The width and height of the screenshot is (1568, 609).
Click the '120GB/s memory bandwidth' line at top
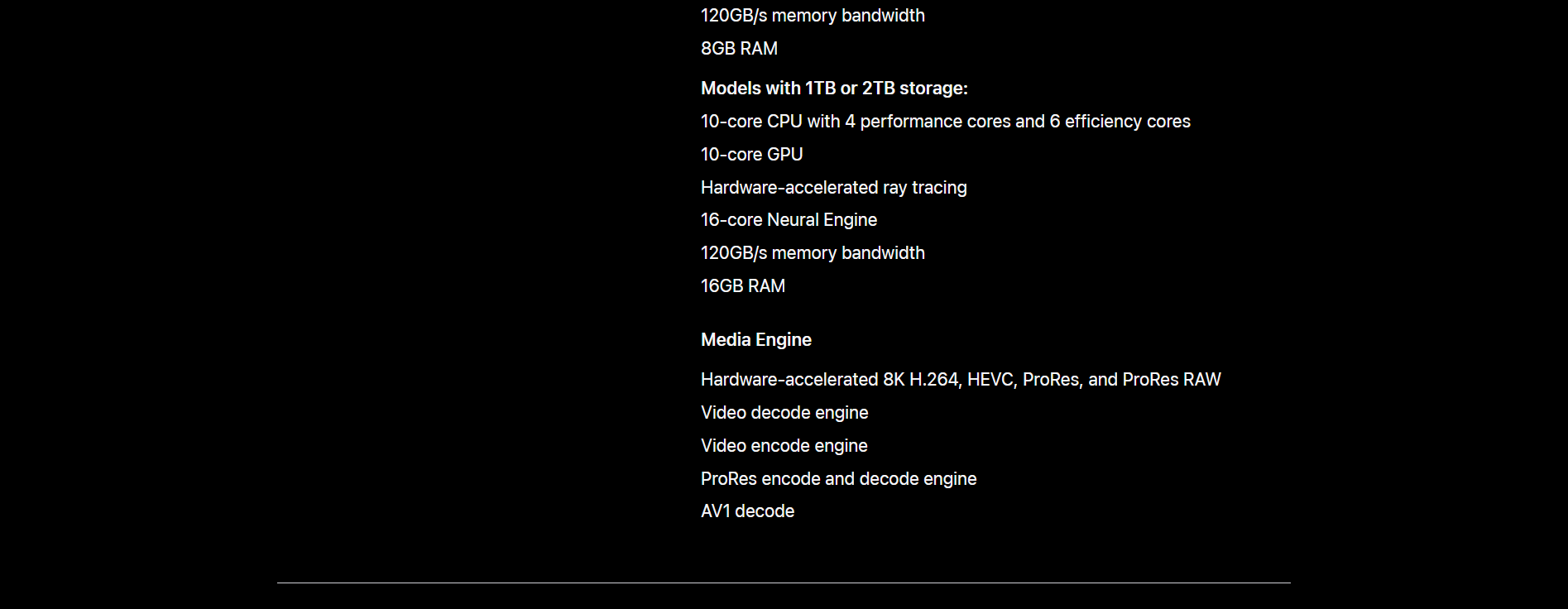(x=813, y=16)
